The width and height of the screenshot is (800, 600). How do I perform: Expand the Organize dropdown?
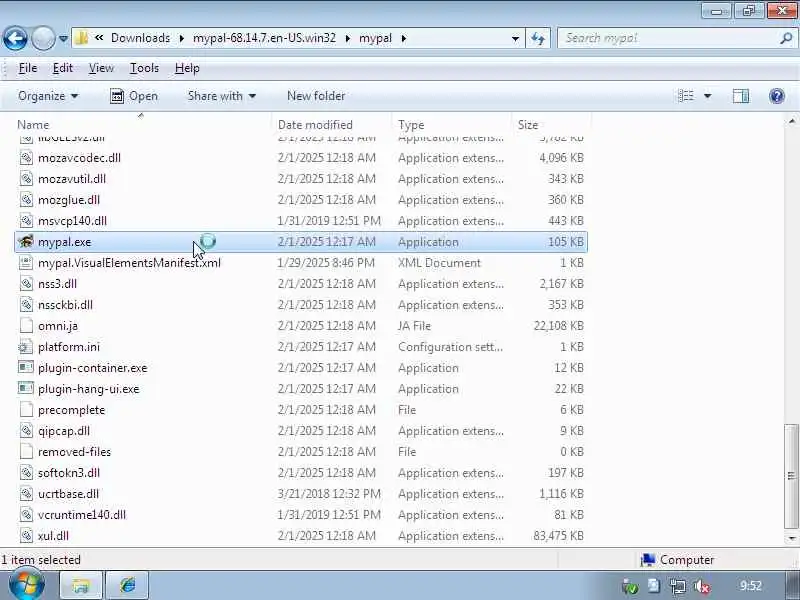pyautogui.click(x=48, y=96)
